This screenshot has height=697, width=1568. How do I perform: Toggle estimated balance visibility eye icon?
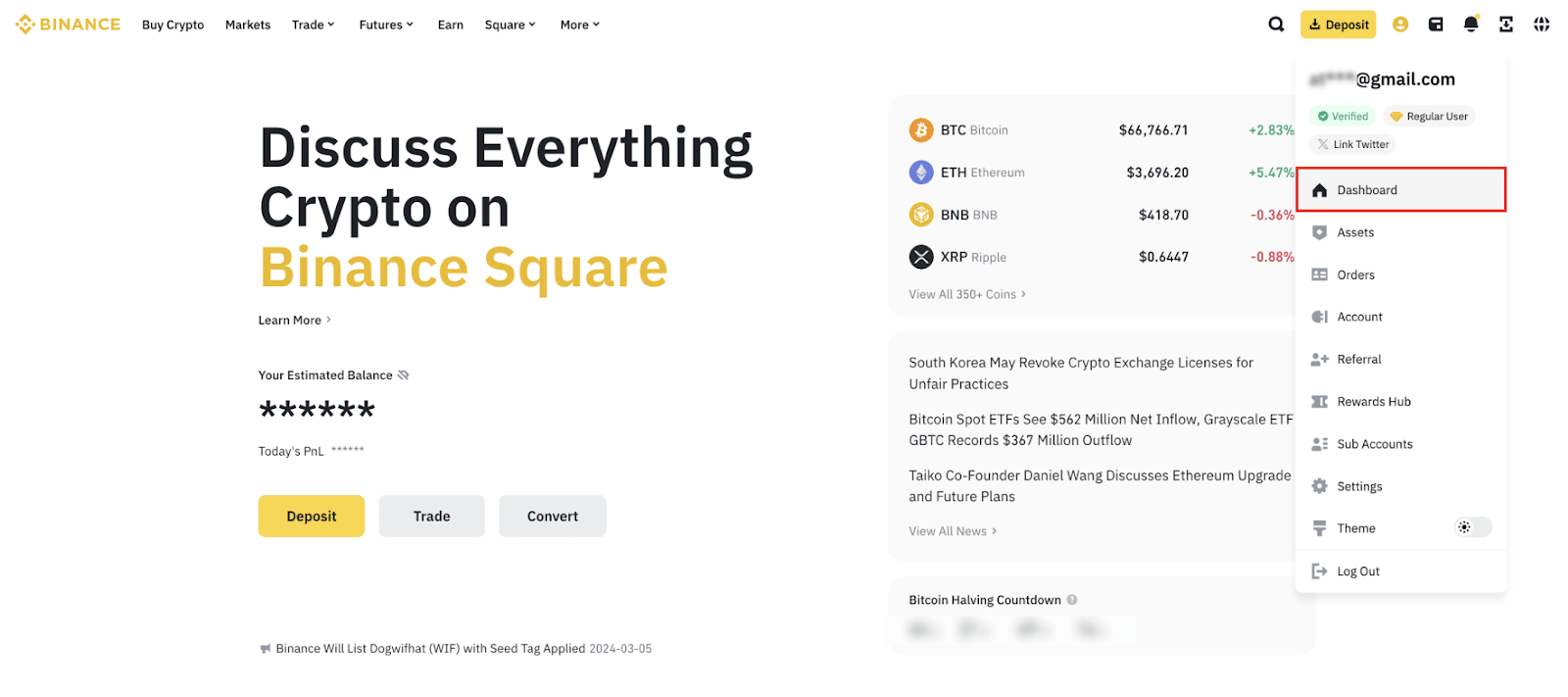[x=404, y=375]
